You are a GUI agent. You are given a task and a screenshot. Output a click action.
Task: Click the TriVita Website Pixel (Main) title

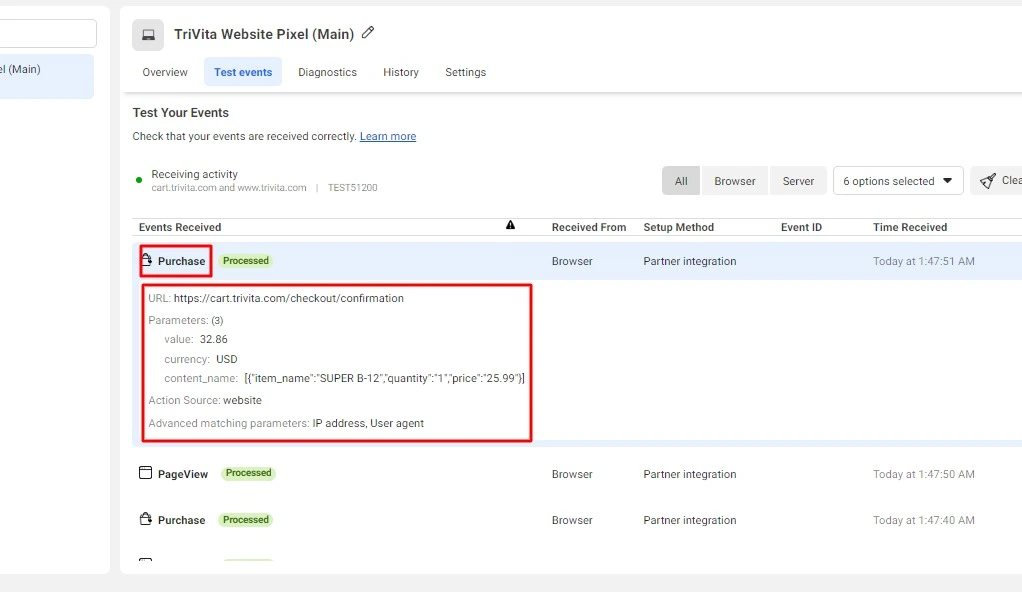coord(264,34)
